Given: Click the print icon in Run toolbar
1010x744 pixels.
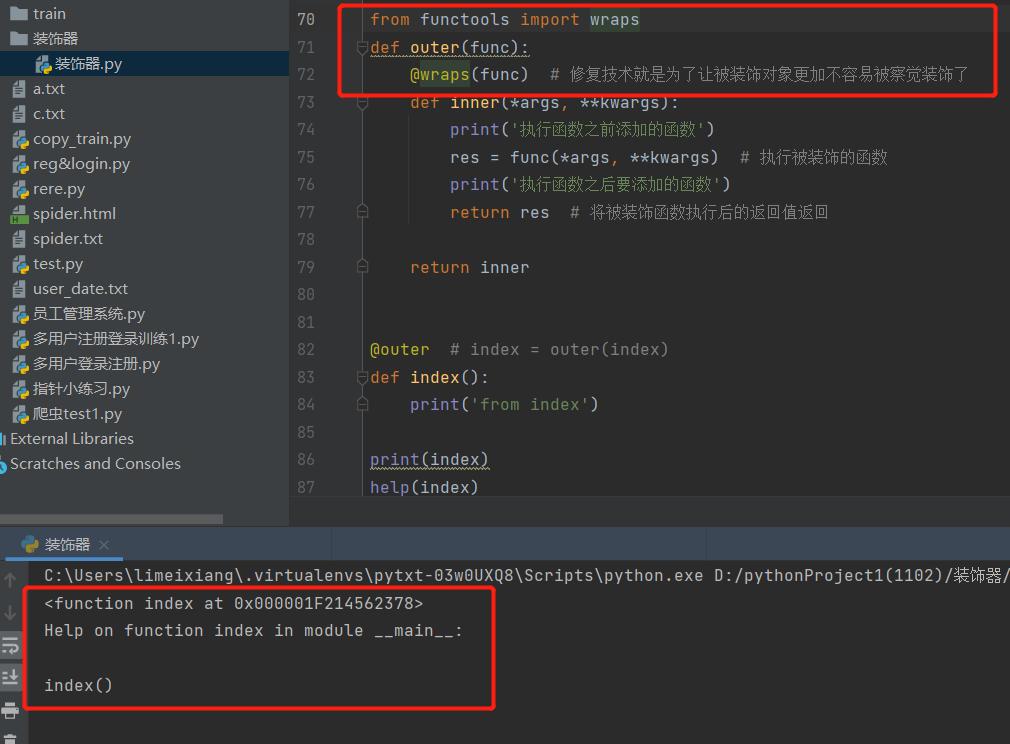Looking at the screenshot, I should click(10, 710).
